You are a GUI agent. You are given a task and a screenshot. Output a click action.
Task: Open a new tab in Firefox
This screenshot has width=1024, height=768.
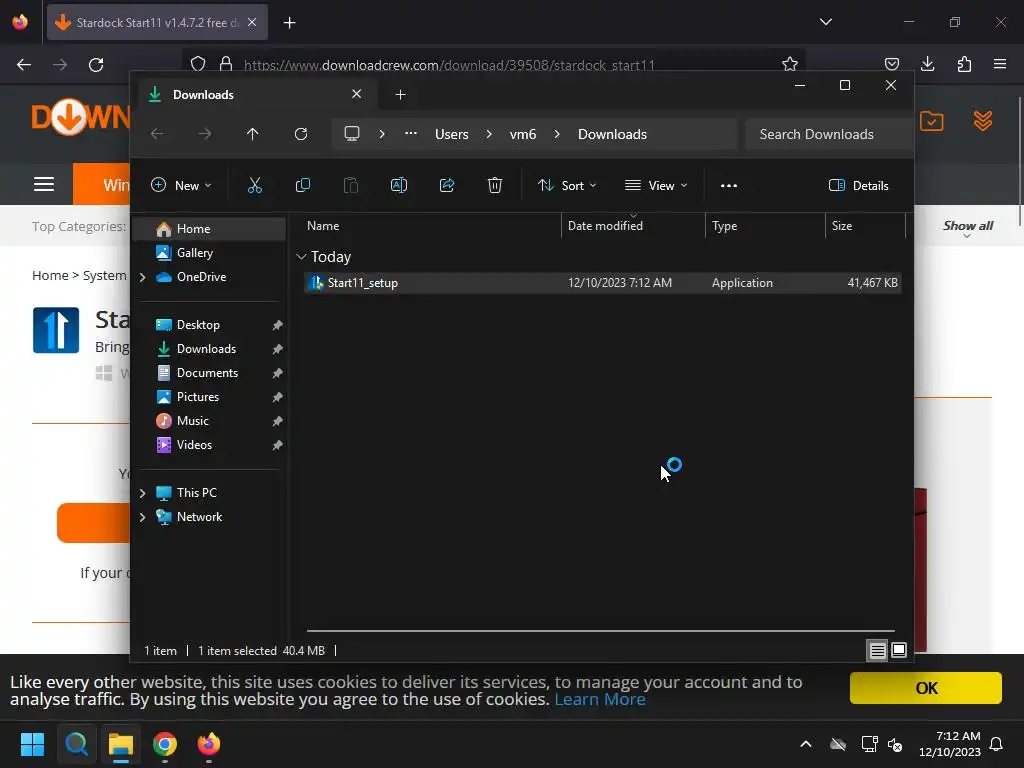289,23
